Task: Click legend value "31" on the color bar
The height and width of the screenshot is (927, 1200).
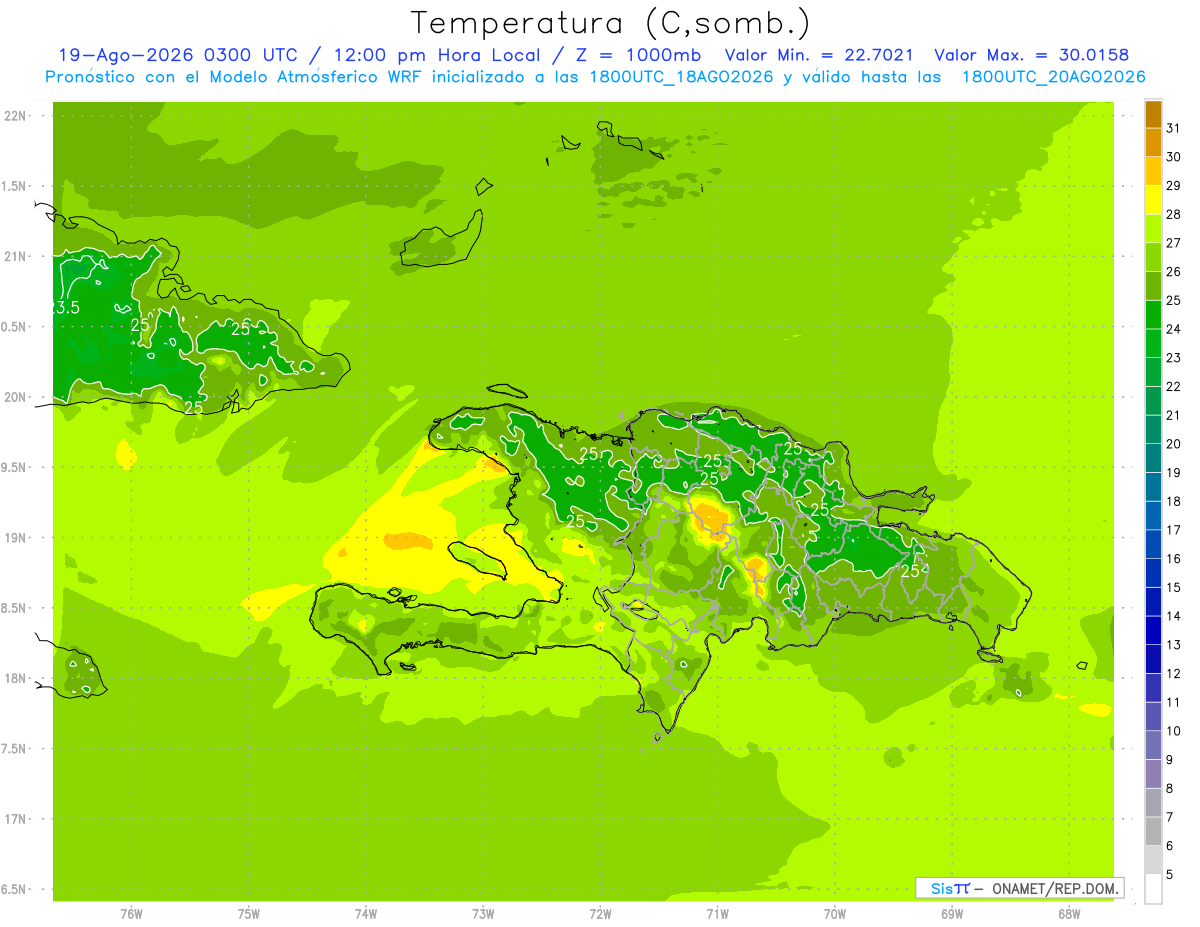Action: (1174, 128)
